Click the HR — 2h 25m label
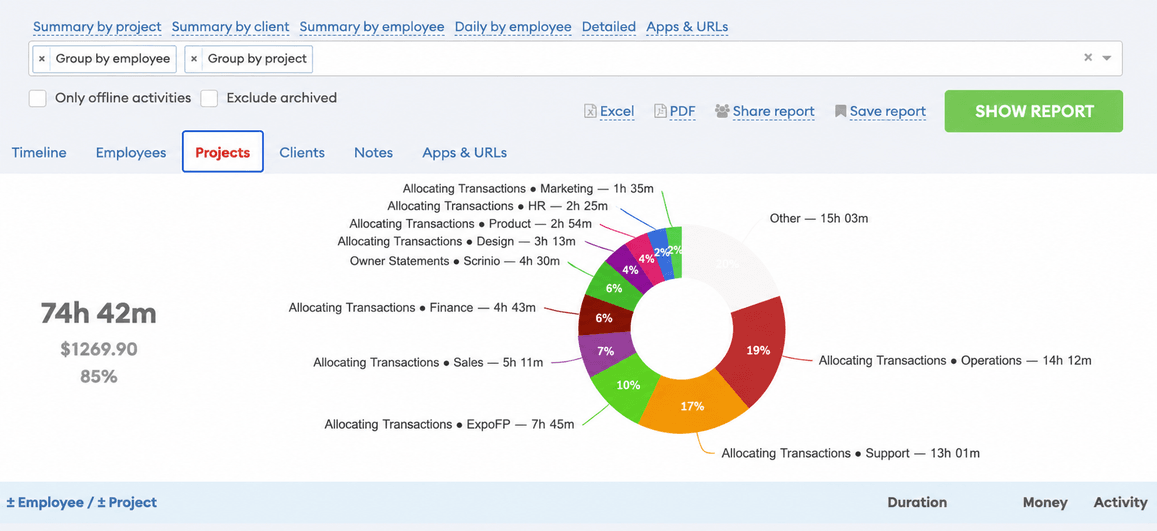This screenshot has height=531, width=1157. [x=497, y=206]
